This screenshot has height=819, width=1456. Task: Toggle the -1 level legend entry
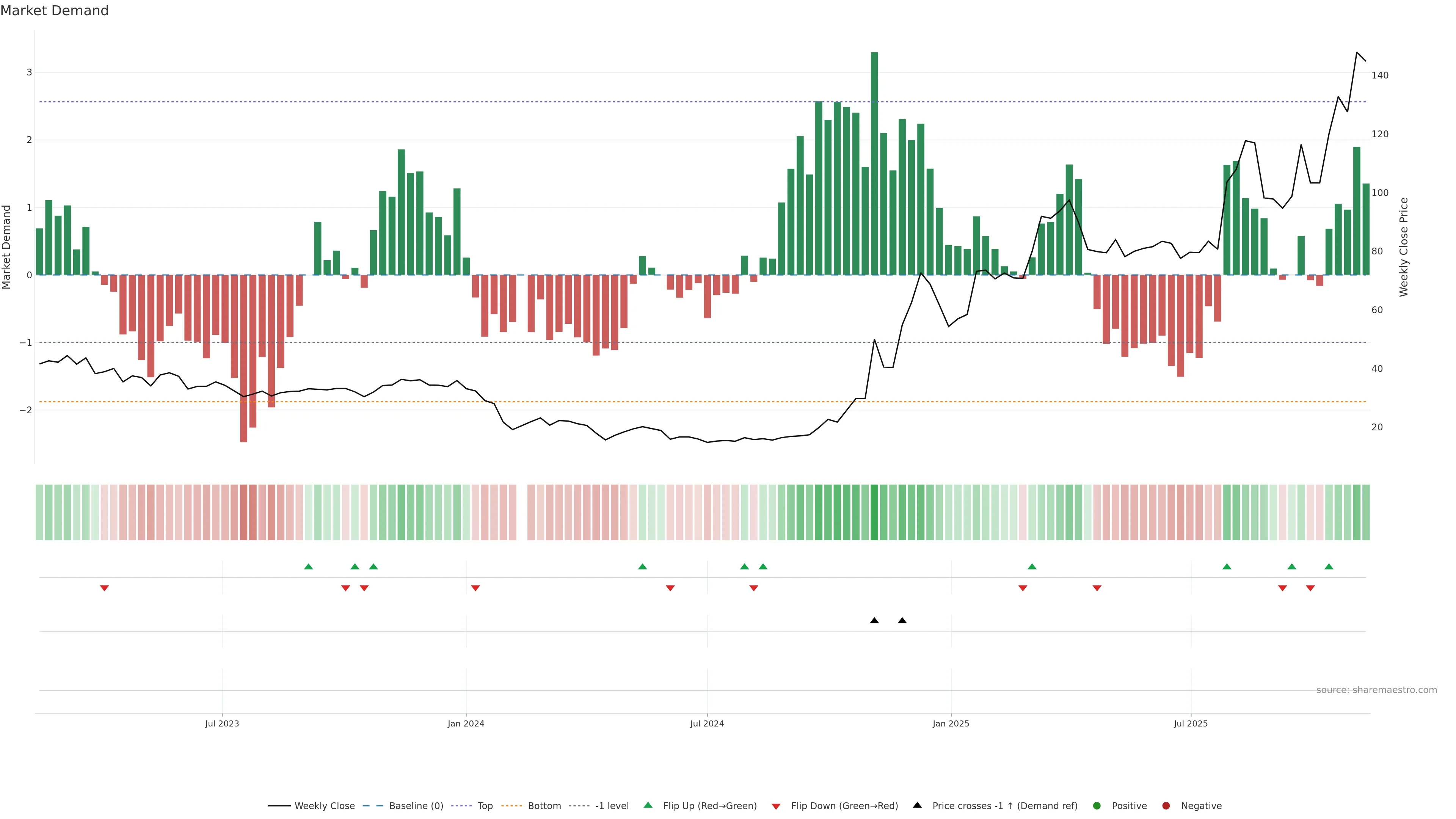pos(612,805)
